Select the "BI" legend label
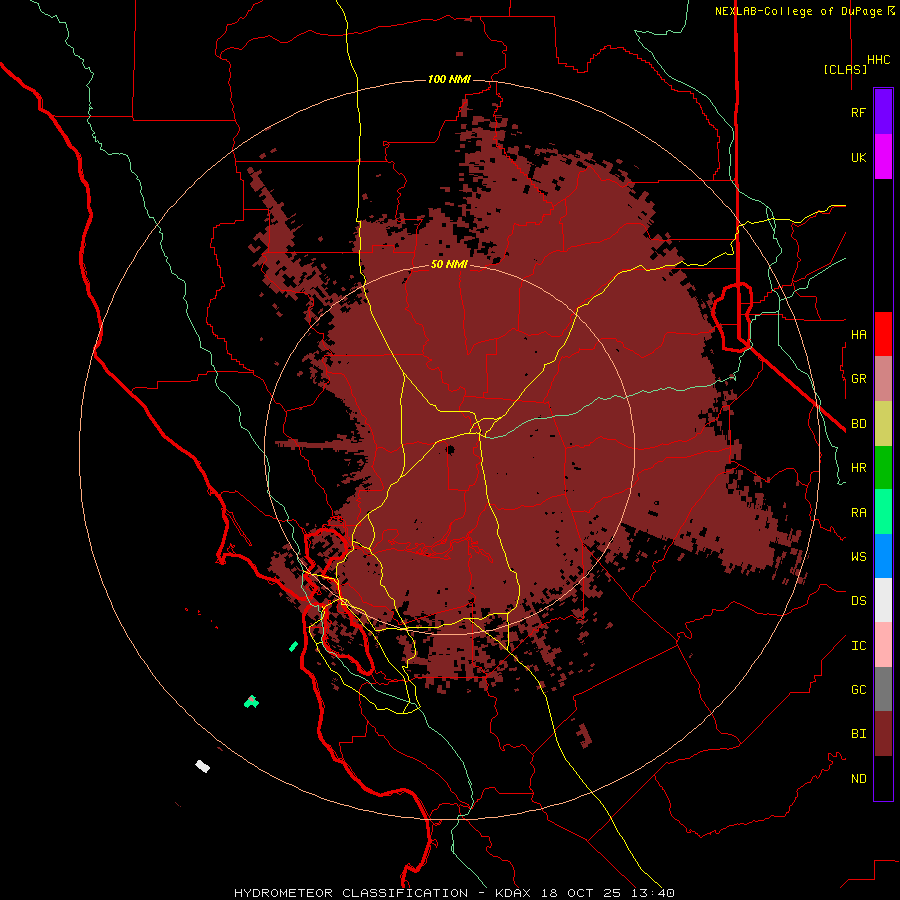This screenshot has width=900, height=900. coord(858,734)
